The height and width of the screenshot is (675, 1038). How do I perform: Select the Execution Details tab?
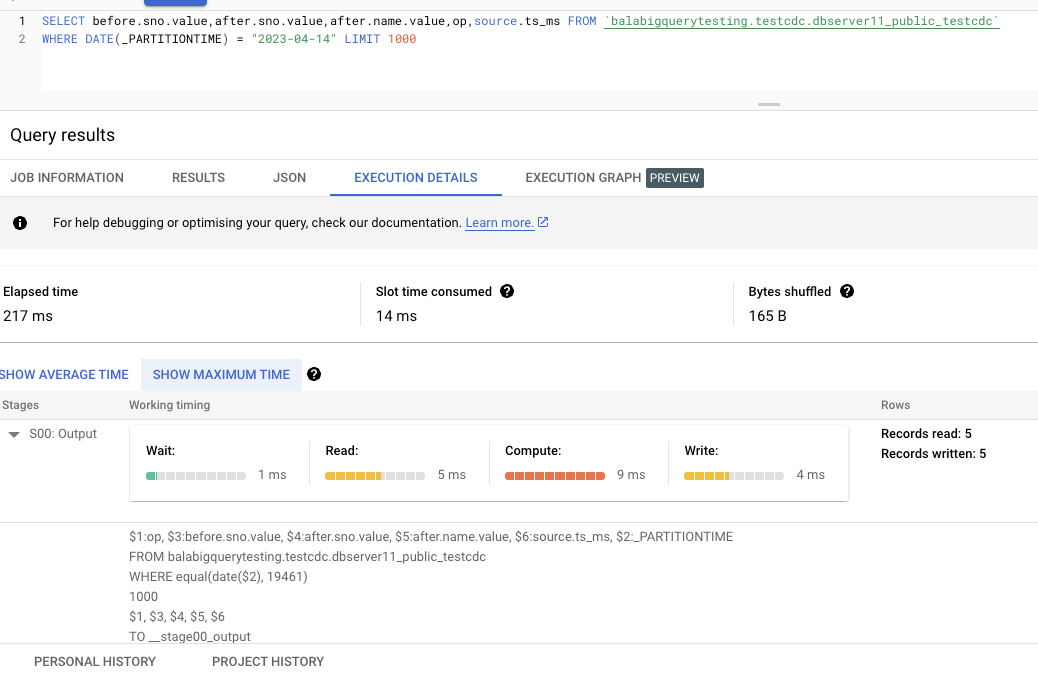[416, 177]
